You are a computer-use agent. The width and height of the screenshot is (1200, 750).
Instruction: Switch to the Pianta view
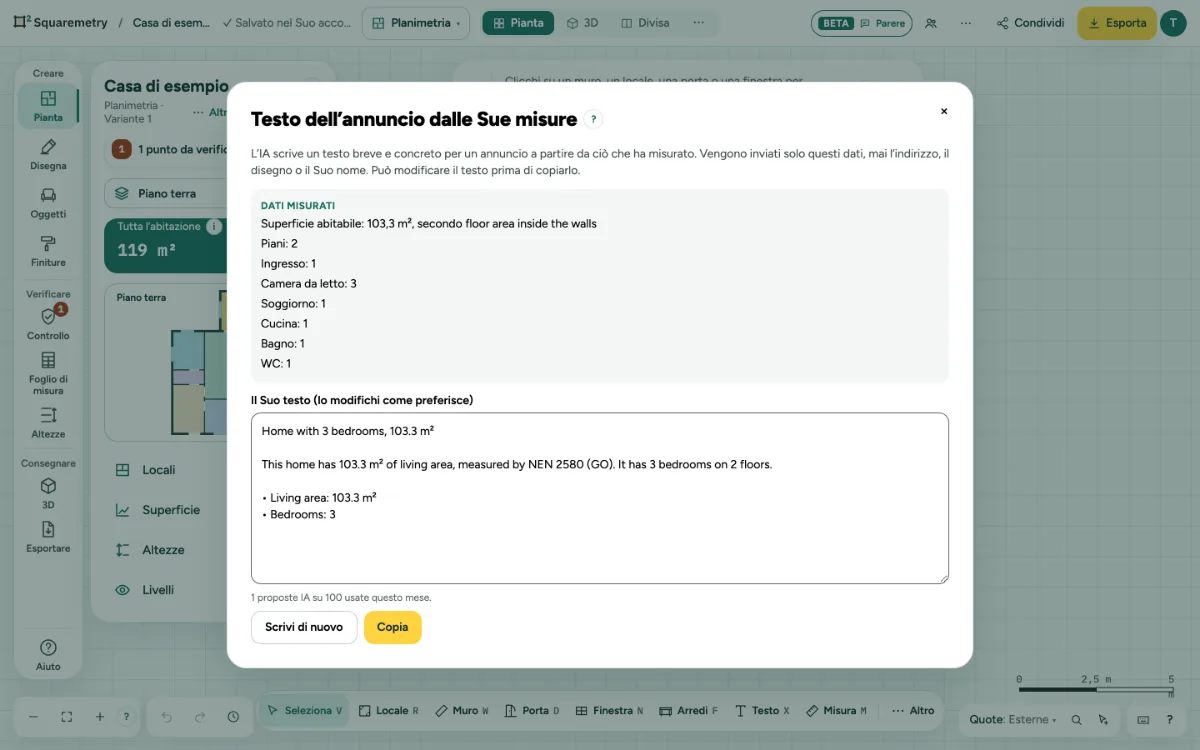518,23
